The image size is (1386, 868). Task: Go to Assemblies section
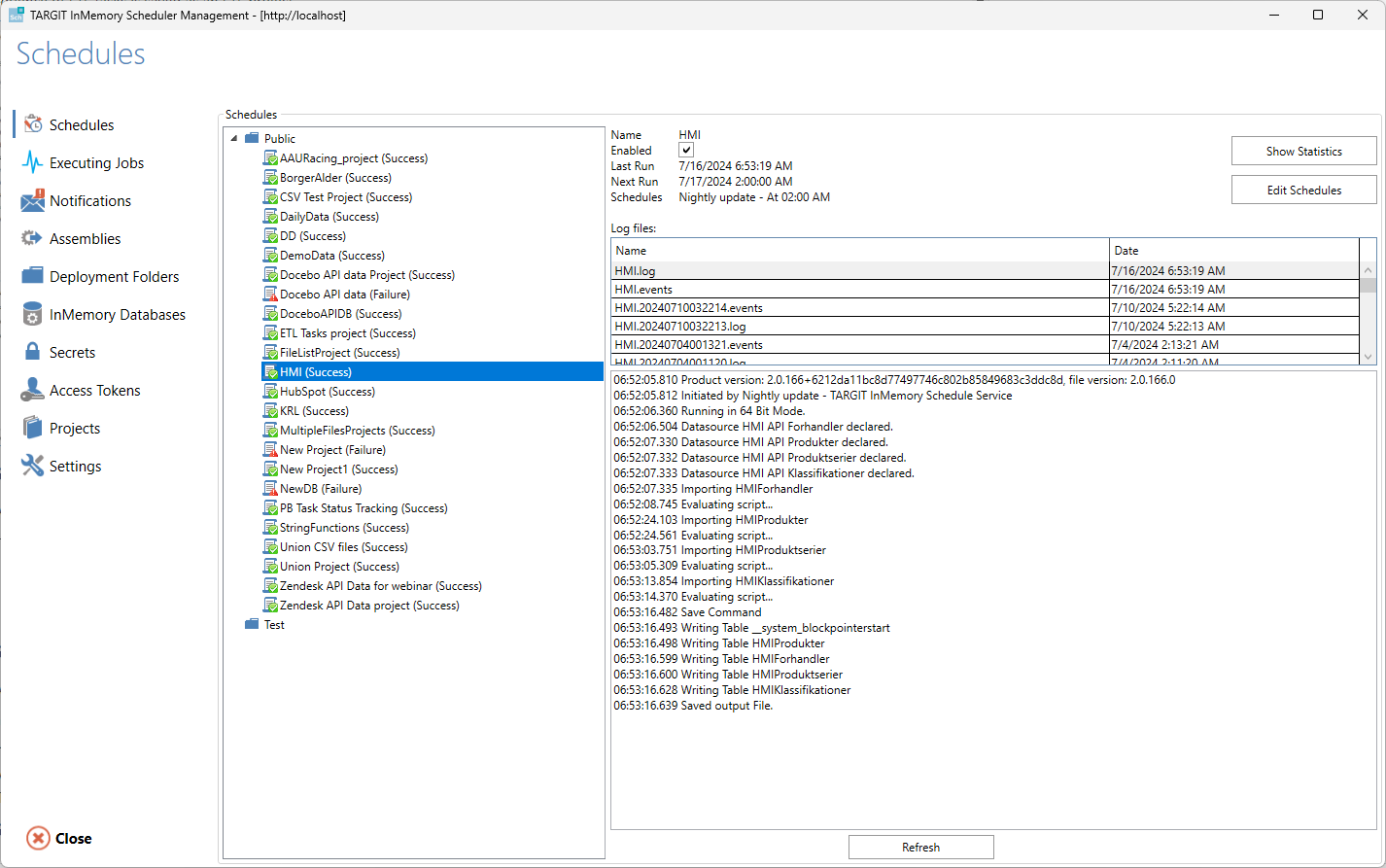pos(86,239)
